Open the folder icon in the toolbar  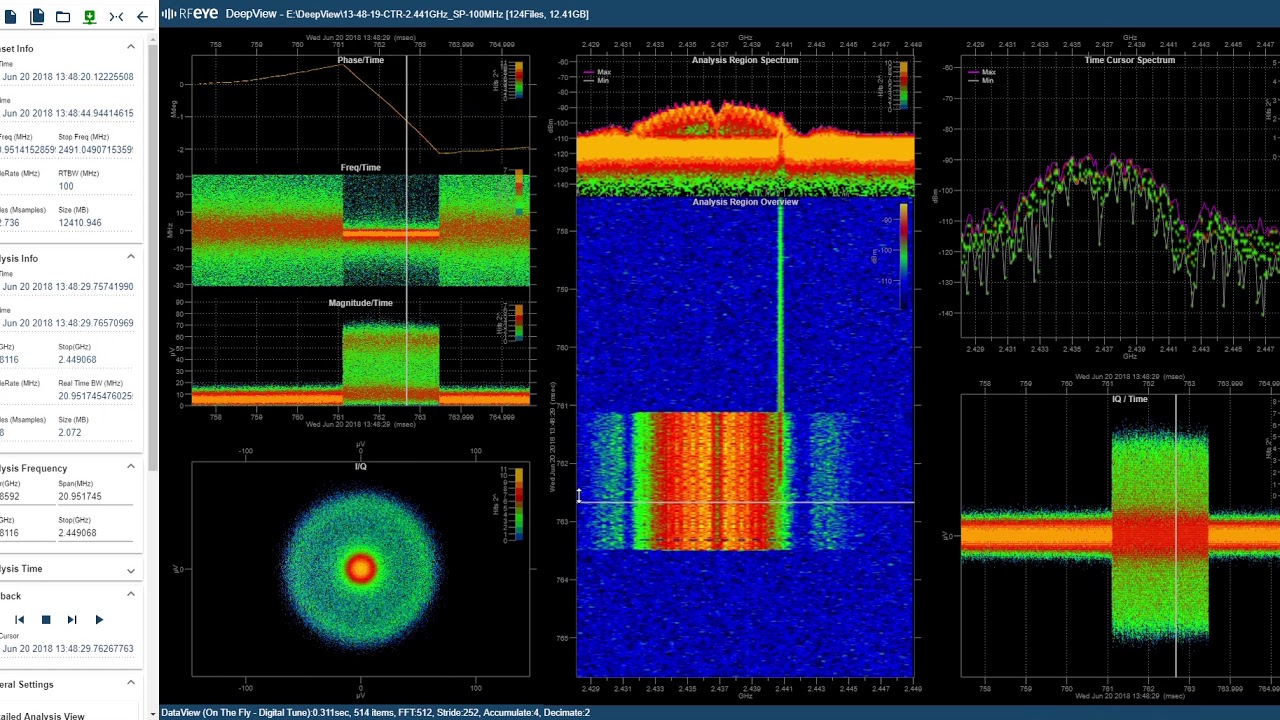click(x=63, y=16)
